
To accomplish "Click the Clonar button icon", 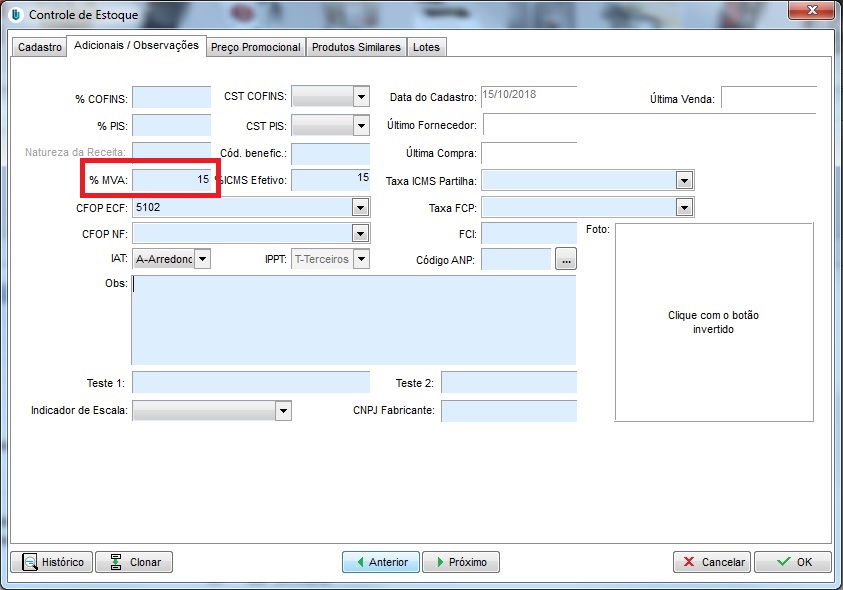I will [x=116, y=562].
